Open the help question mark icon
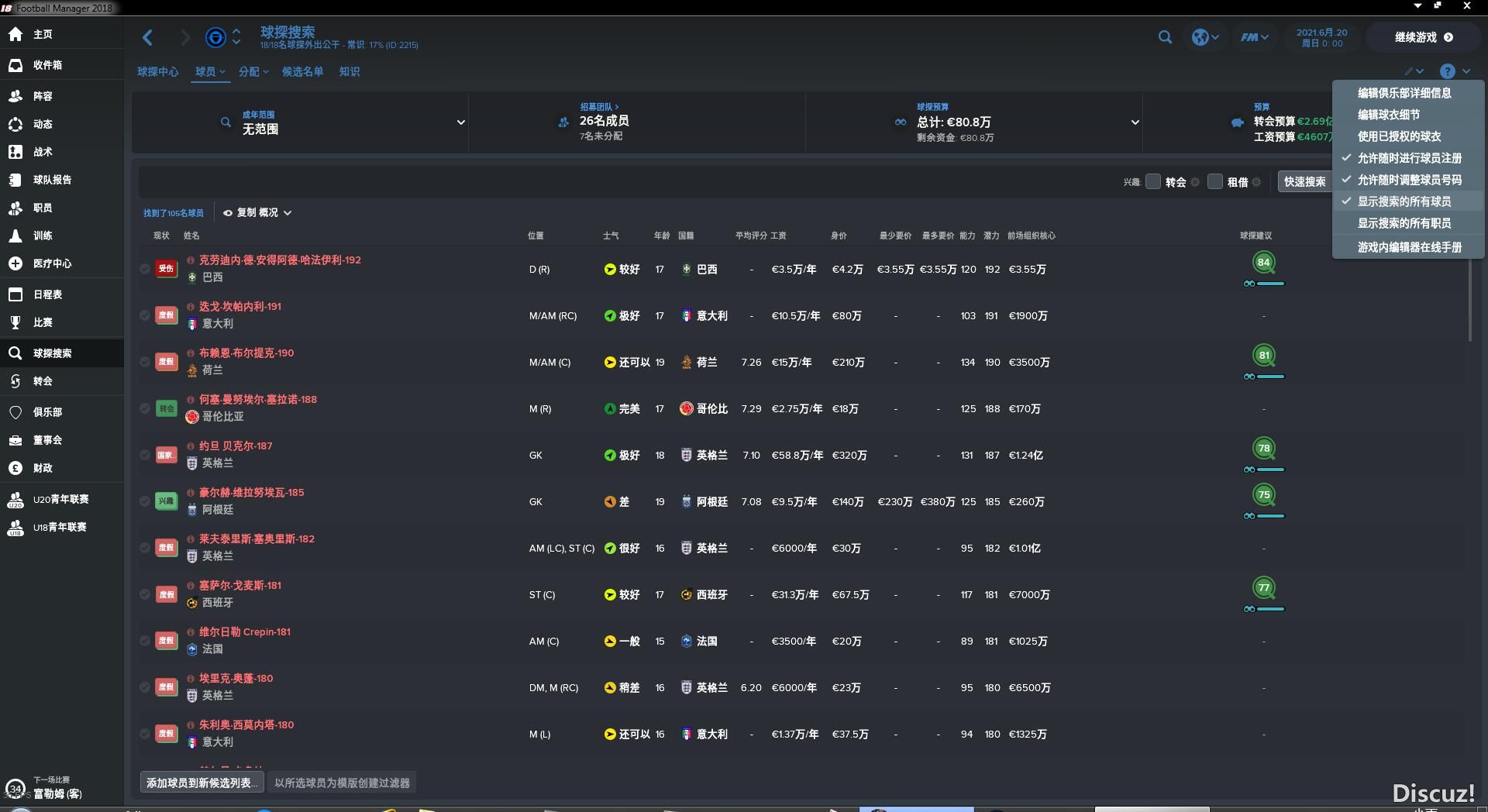 point(1447,71)
